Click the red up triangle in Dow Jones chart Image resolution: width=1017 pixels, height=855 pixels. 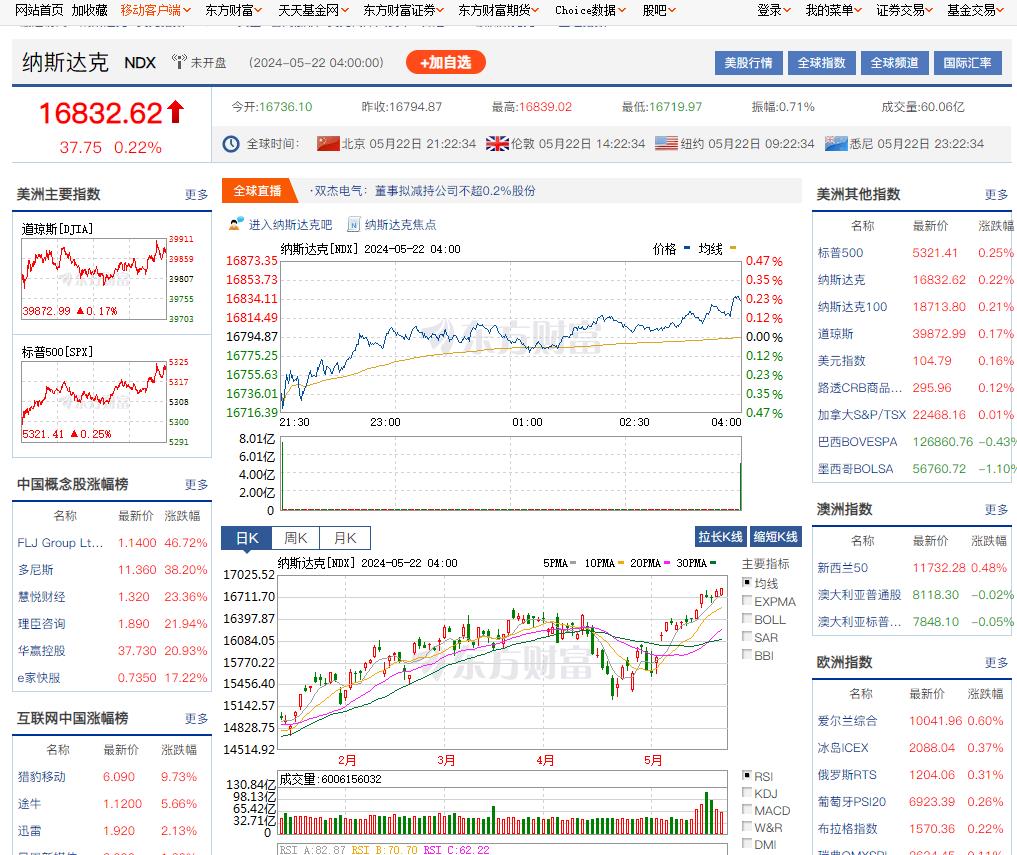[x=80, y=311]
